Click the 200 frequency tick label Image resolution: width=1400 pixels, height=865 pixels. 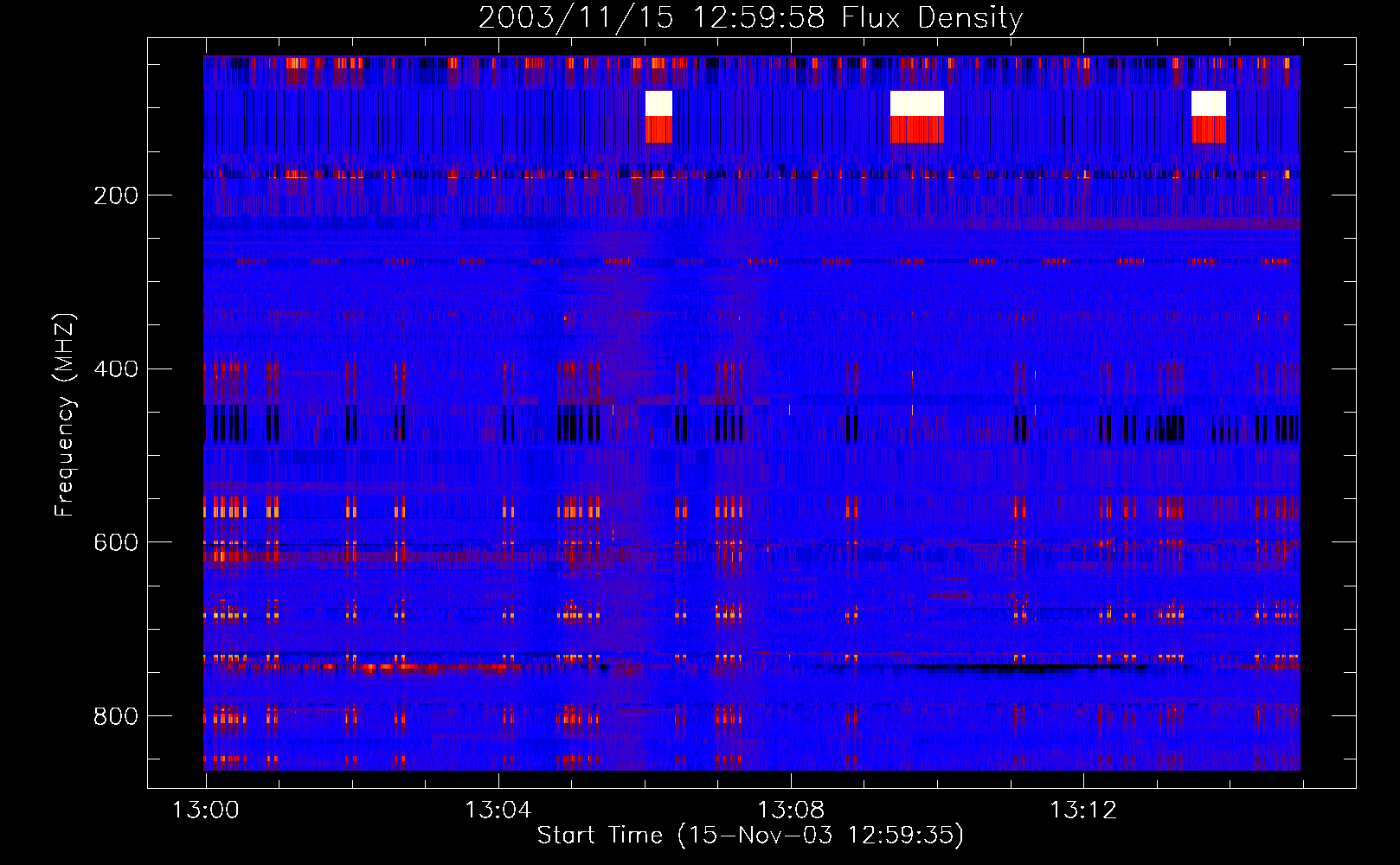[116, 195]
